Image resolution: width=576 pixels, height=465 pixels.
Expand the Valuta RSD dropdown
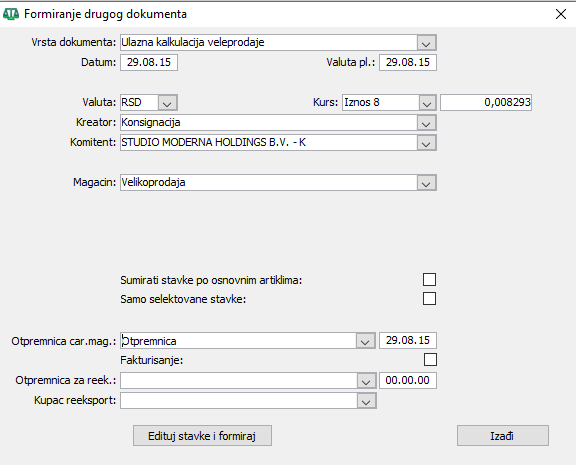(168, 102)
